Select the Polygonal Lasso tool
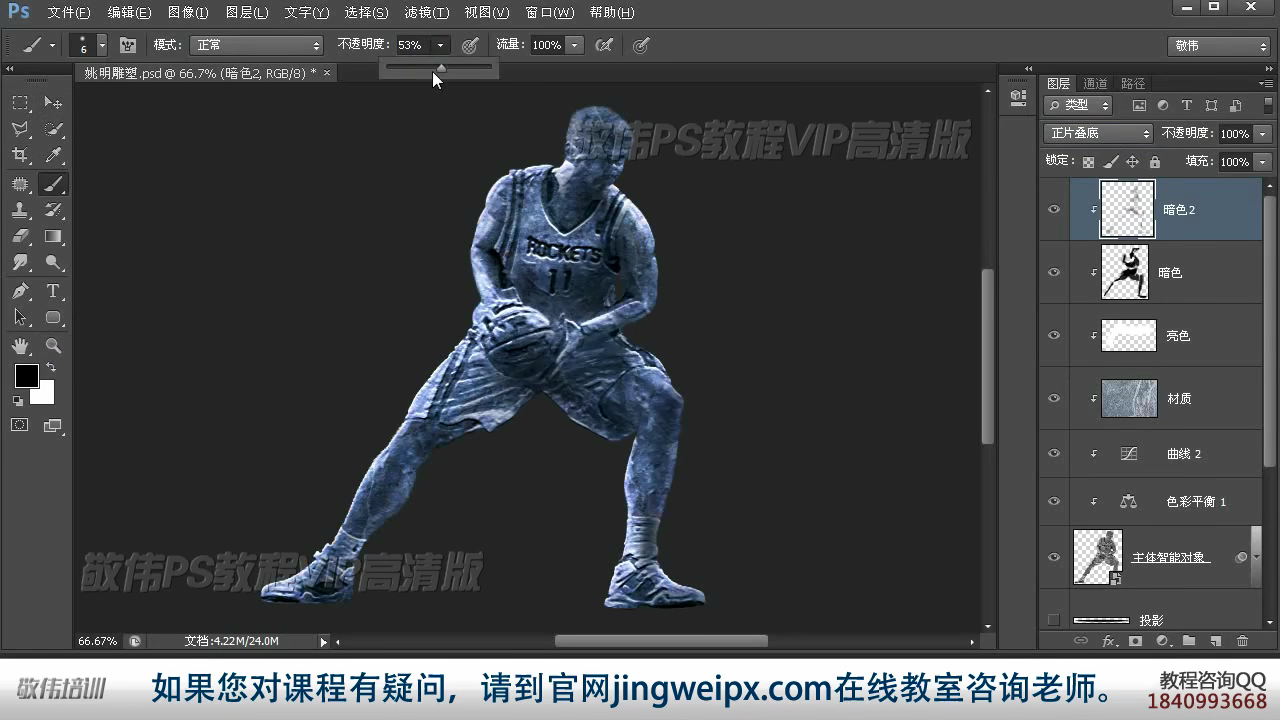1280x720 pixels. coord(20,129)
